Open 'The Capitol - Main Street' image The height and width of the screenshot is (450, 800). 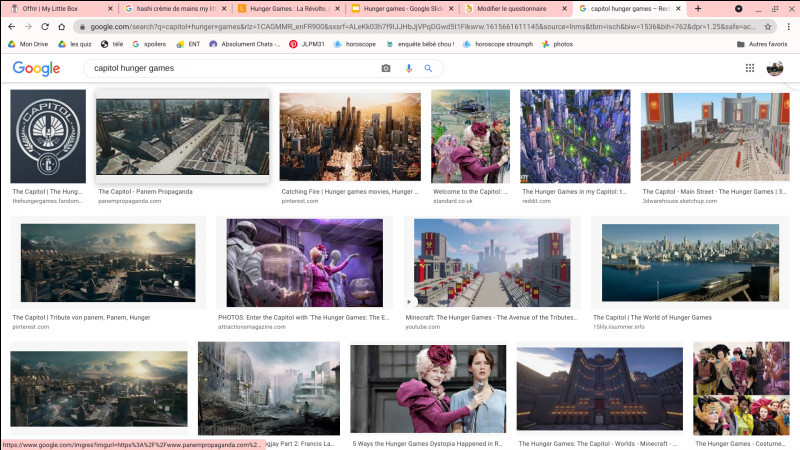click(715, 137)
